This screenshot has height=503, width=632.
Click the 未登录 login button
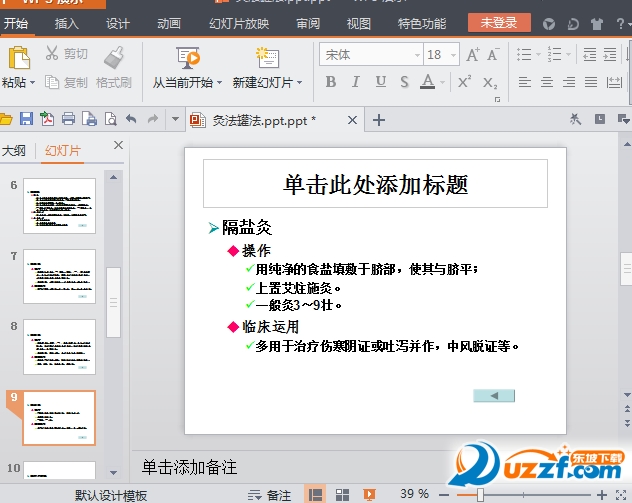point(499,23)
